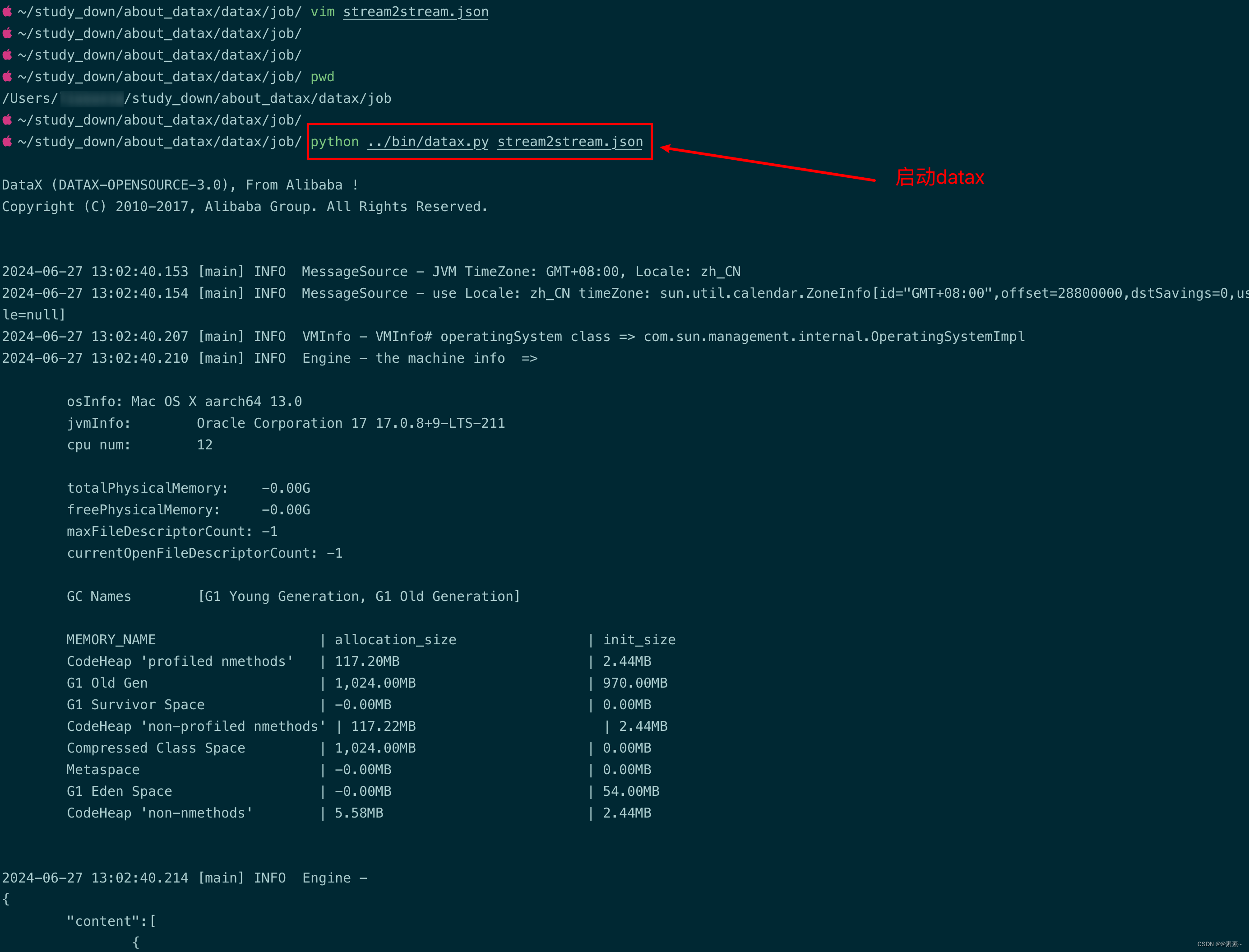Image resolution: width=1249 pixels, height=952 pixels.
Task: Select the 13:02:40.210 'the machine info' log line
Action: pos(270,359)
